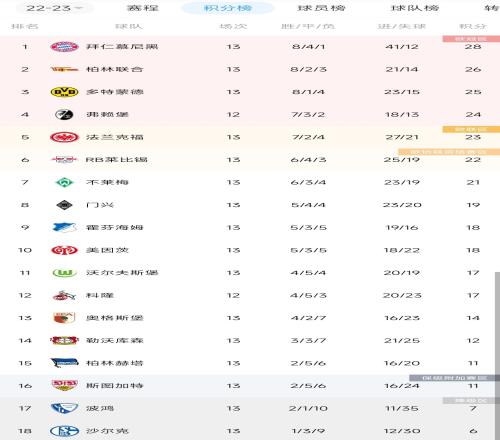Click the 场次 column header

click(x=233, y=26)
